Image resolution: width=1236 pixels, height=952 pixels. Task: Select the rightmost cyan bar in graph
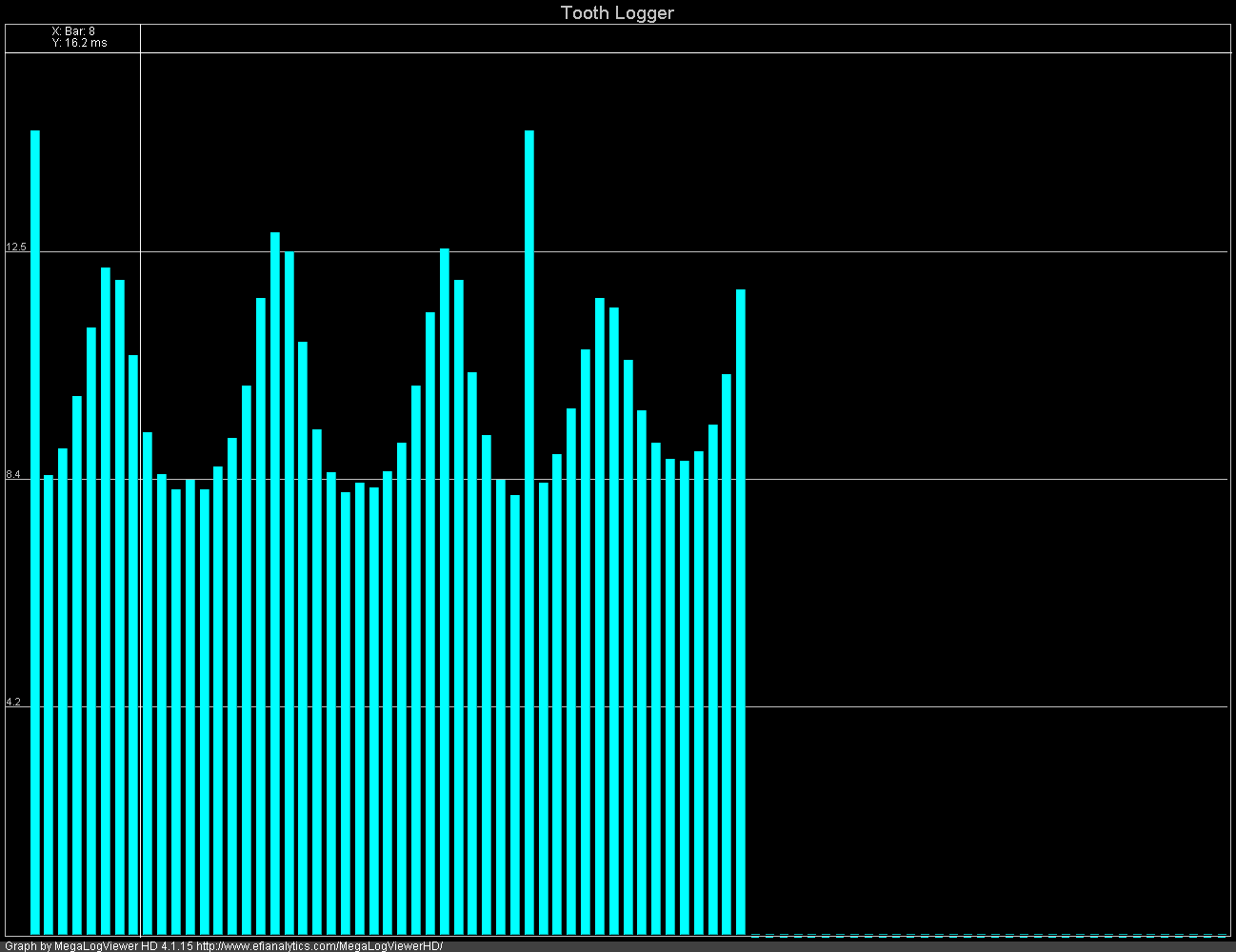tap(741, 571)
